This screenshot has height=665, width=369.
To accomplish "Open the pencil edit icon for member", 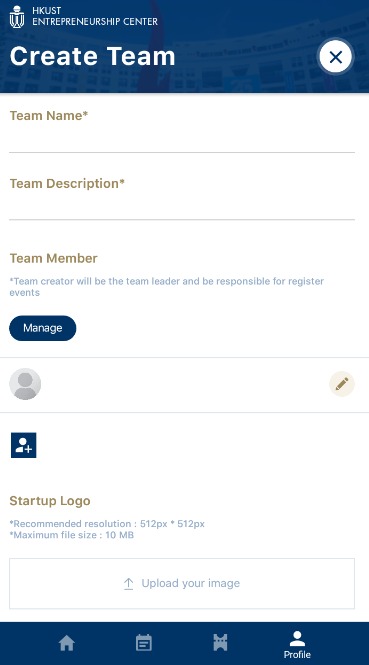I will (342, 384).
